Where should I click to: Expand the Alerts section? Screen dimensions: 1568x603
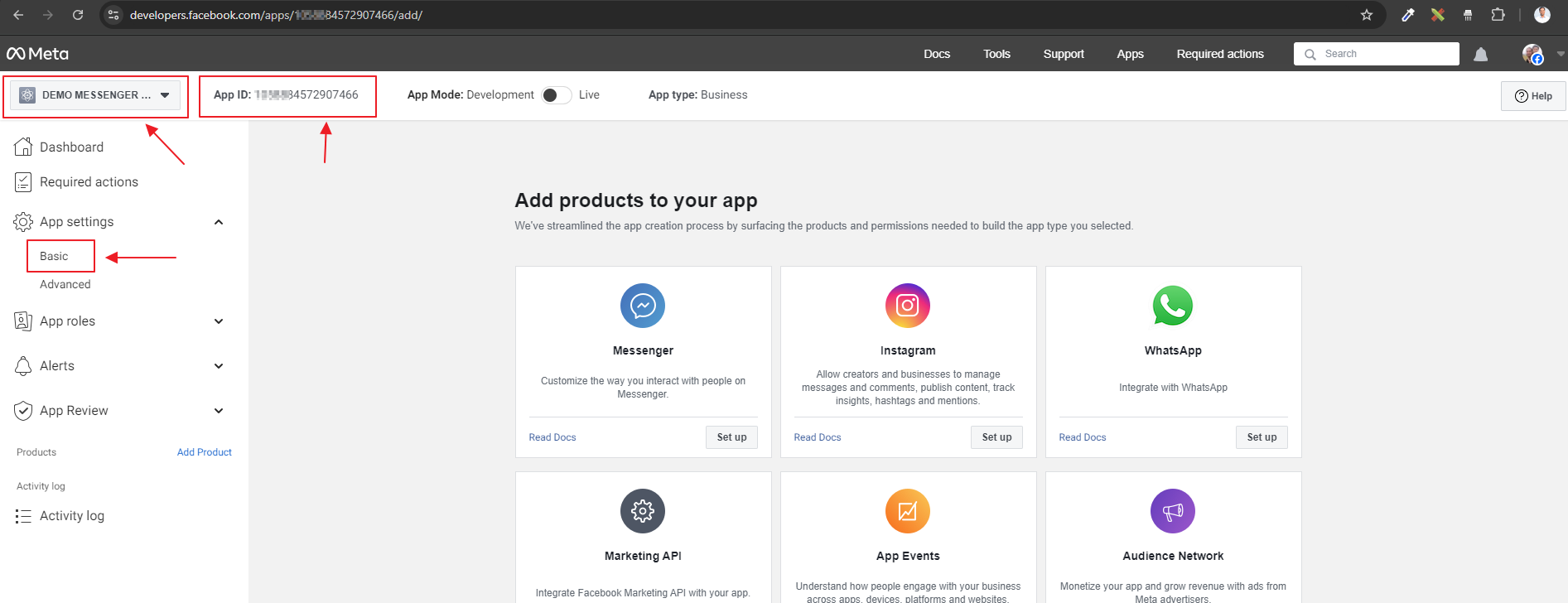[219, 366]
